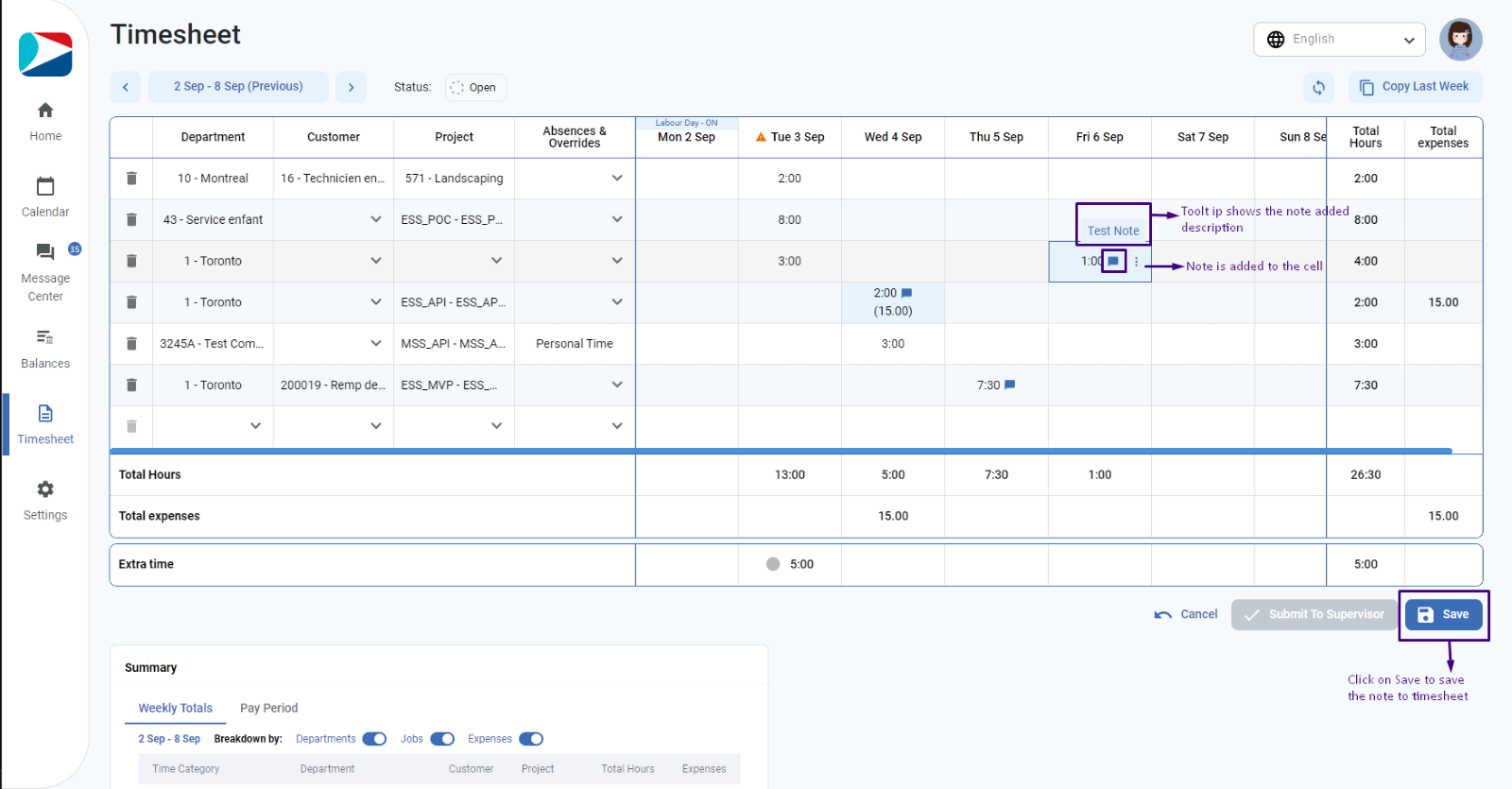Click the company logo
The image size is (1512, 789).
tap(45, 54)
